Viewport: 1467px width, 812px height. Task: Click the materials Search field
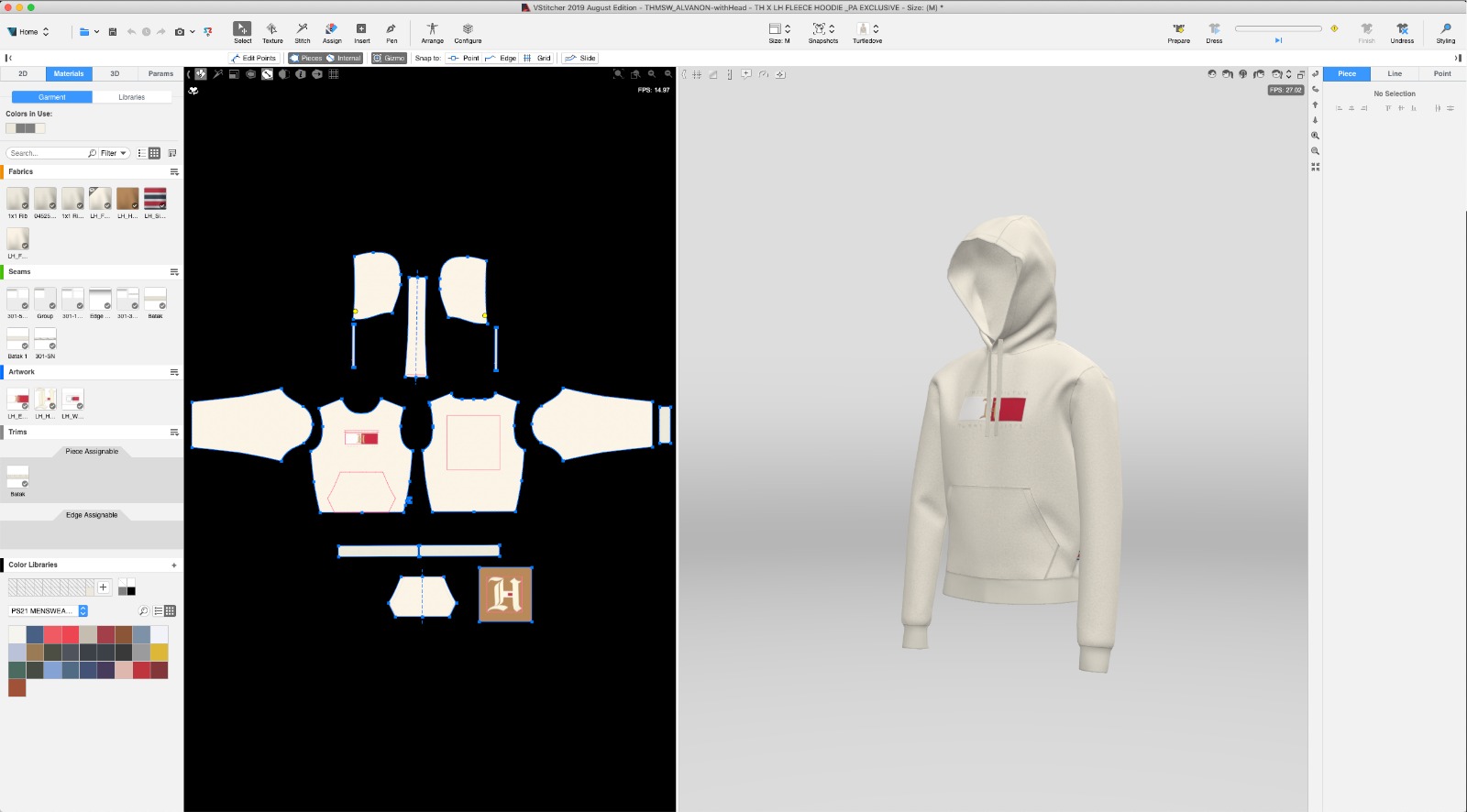coord(48,153)
